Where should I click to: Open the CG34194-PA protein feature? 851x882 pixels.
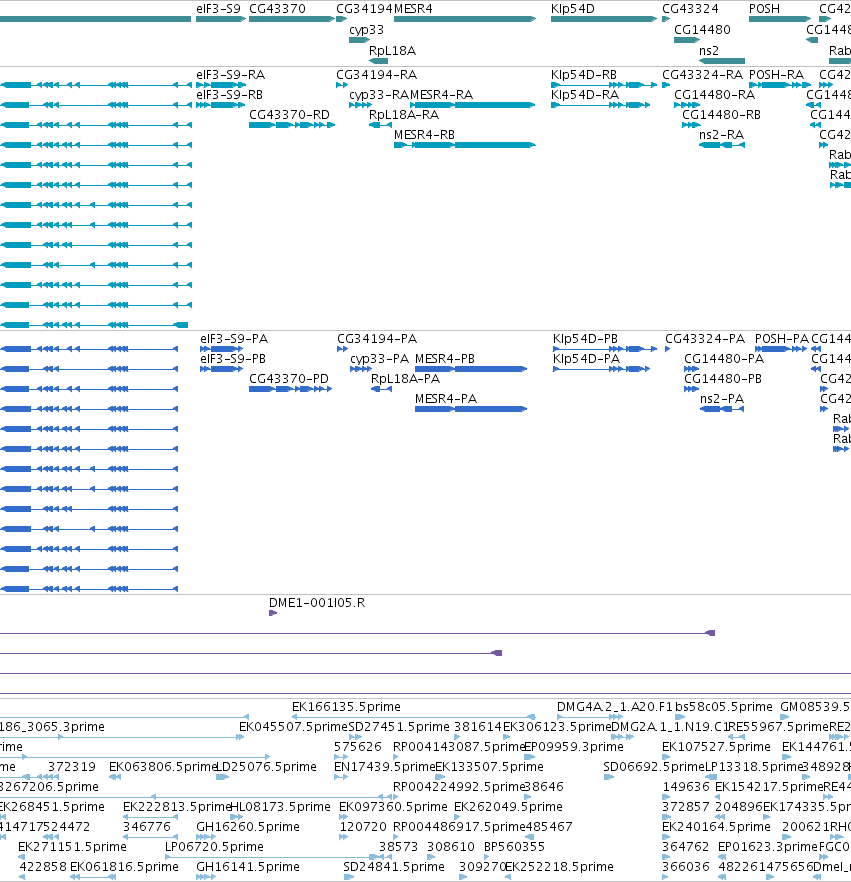coord(343,349)
